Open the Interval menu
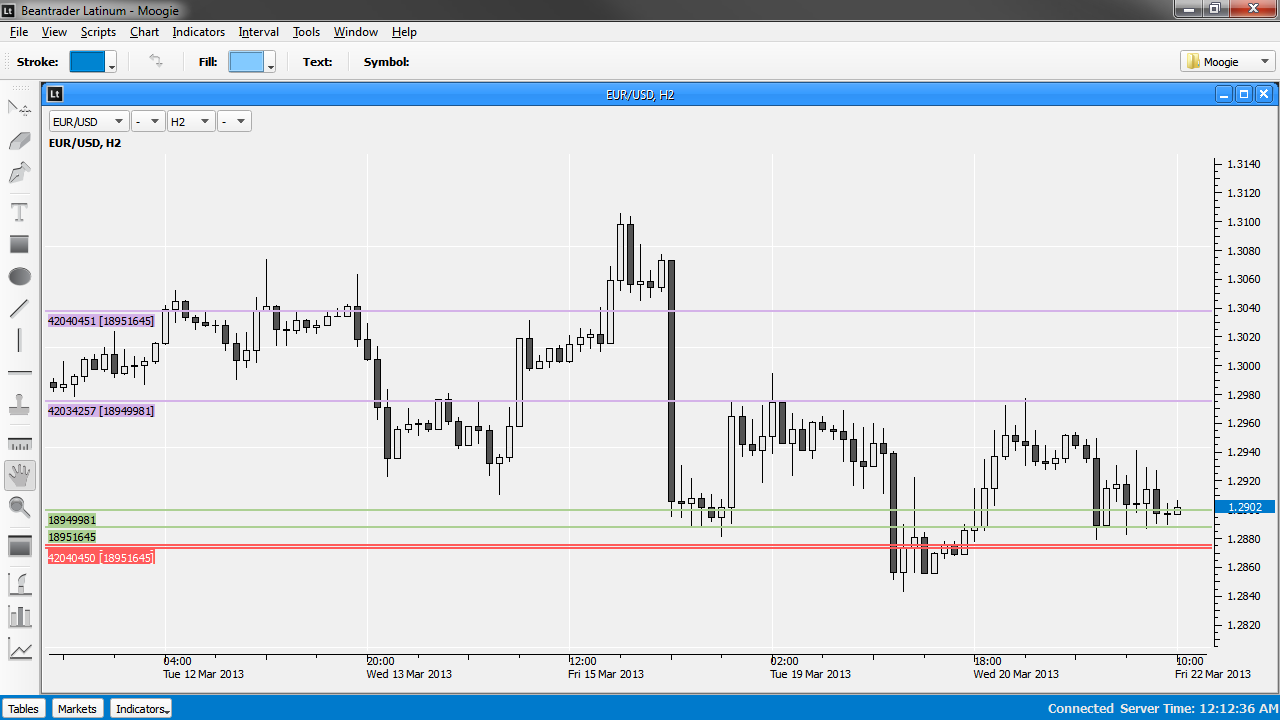This screenshot has width=1280, height=720. pos(259,32)
